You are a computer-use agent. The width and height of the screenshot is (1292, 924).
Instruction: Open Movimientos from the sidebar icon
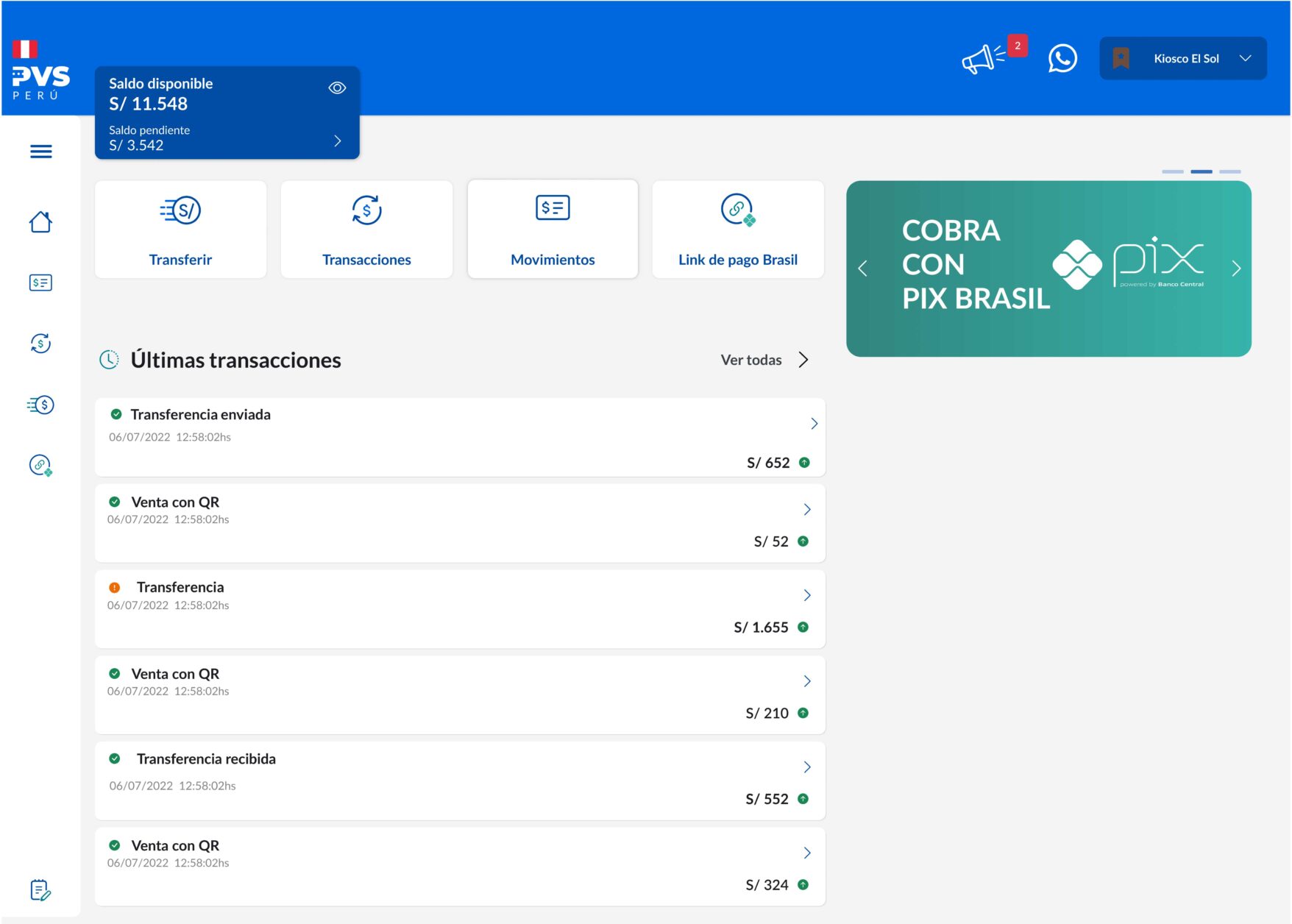coord(41,282)
